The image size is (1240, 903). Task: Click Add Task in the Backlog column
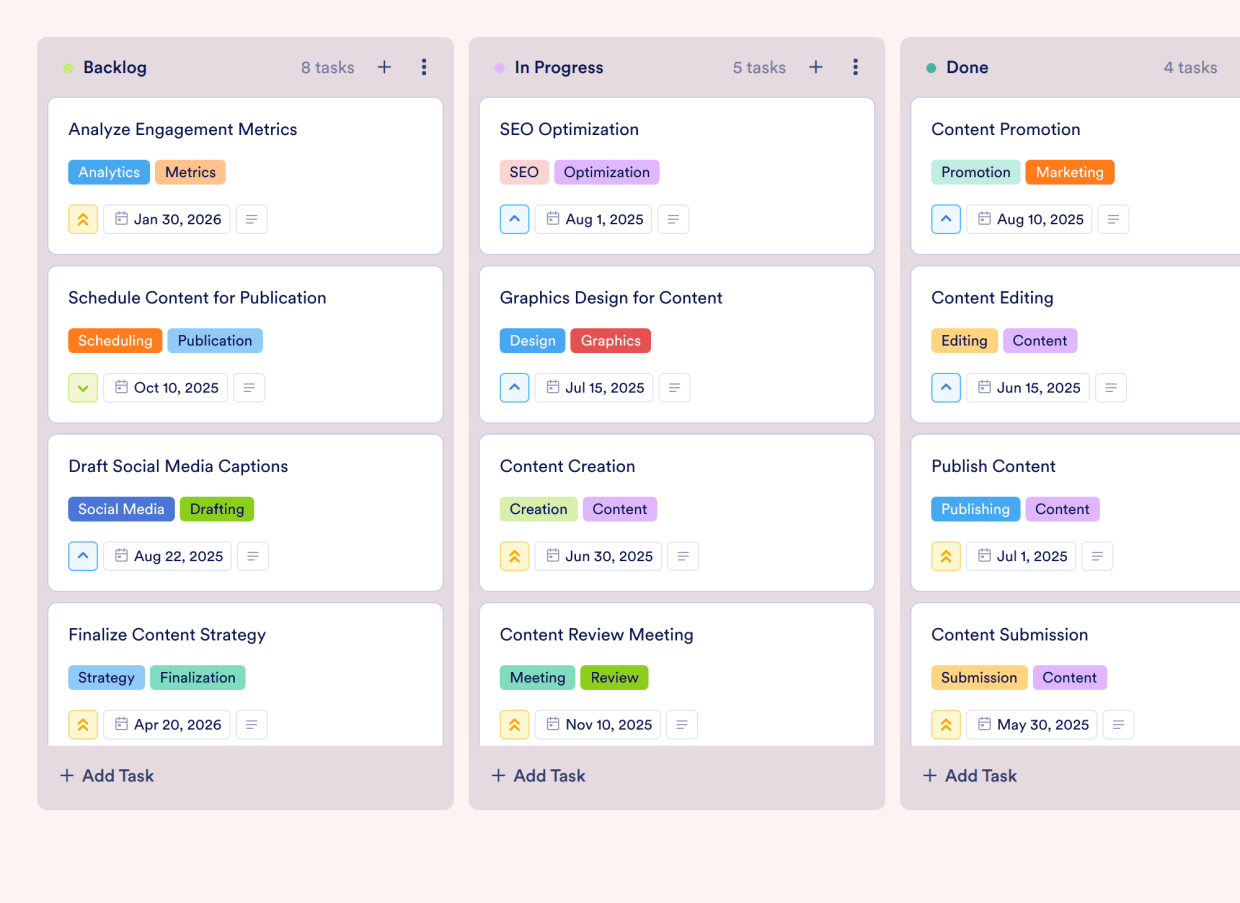tap(107, 775)
